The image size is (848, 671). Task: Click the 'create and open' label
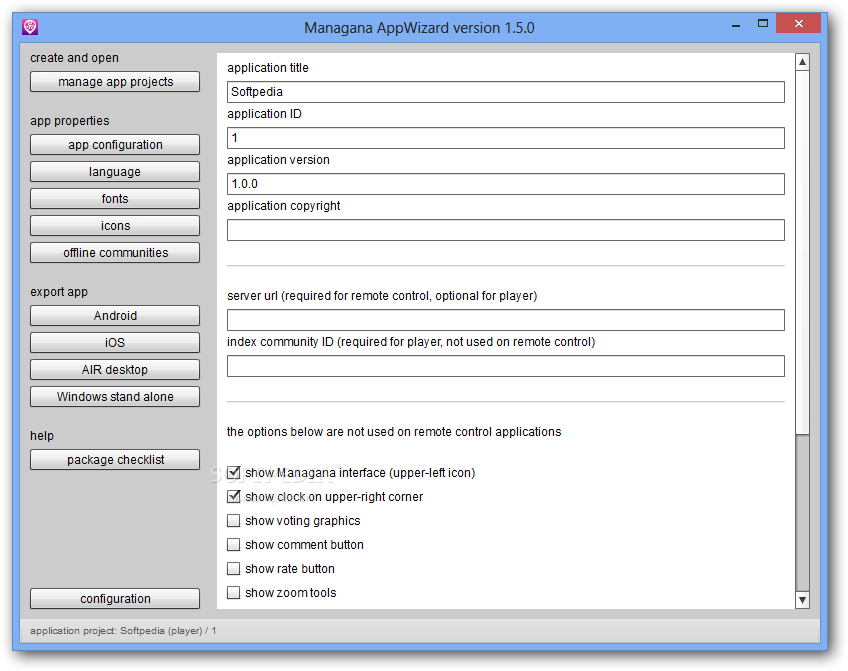(74, 58)
